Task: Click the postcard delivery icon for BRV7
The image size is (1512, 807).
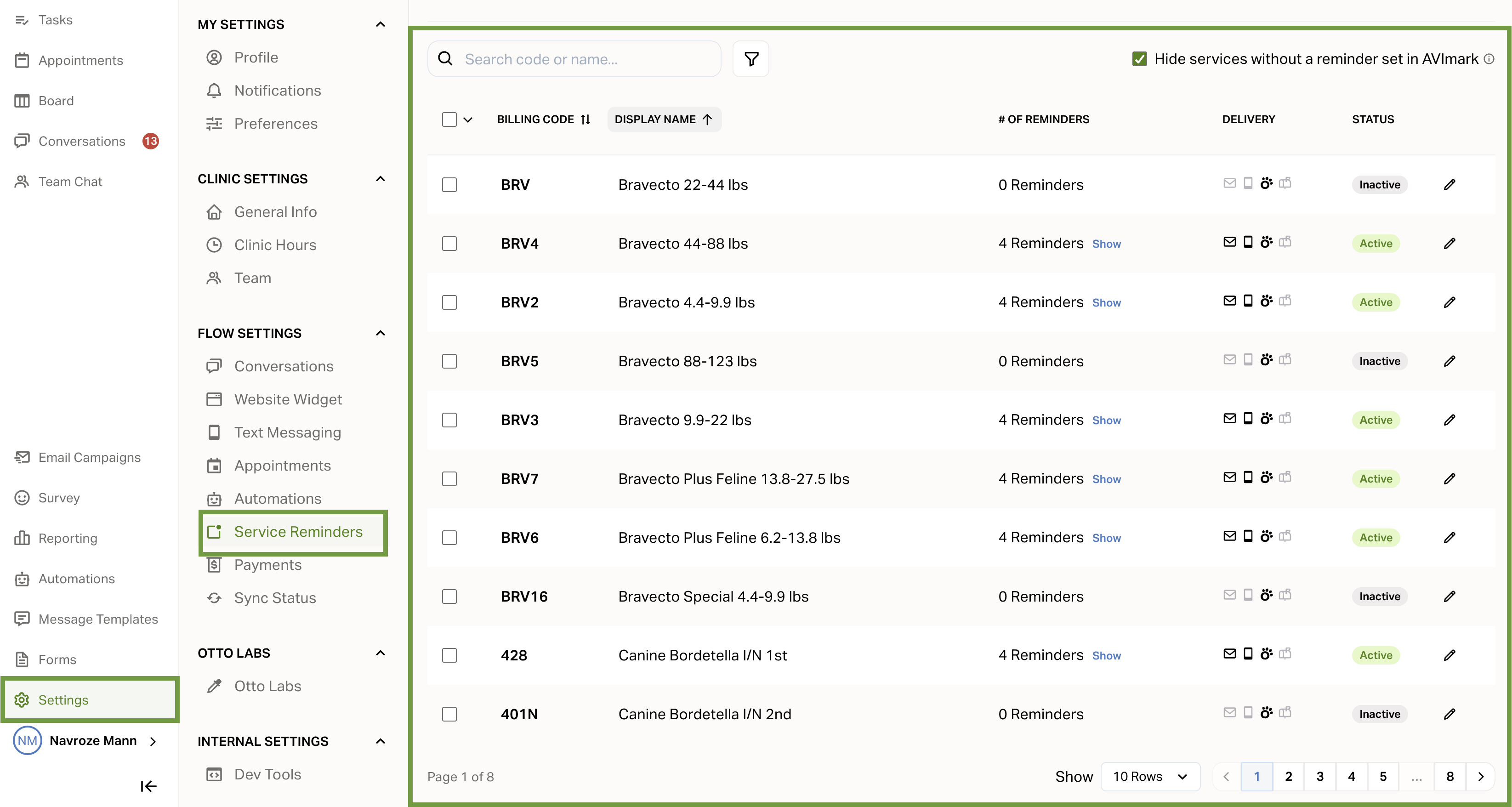Action: (1285, 477)
